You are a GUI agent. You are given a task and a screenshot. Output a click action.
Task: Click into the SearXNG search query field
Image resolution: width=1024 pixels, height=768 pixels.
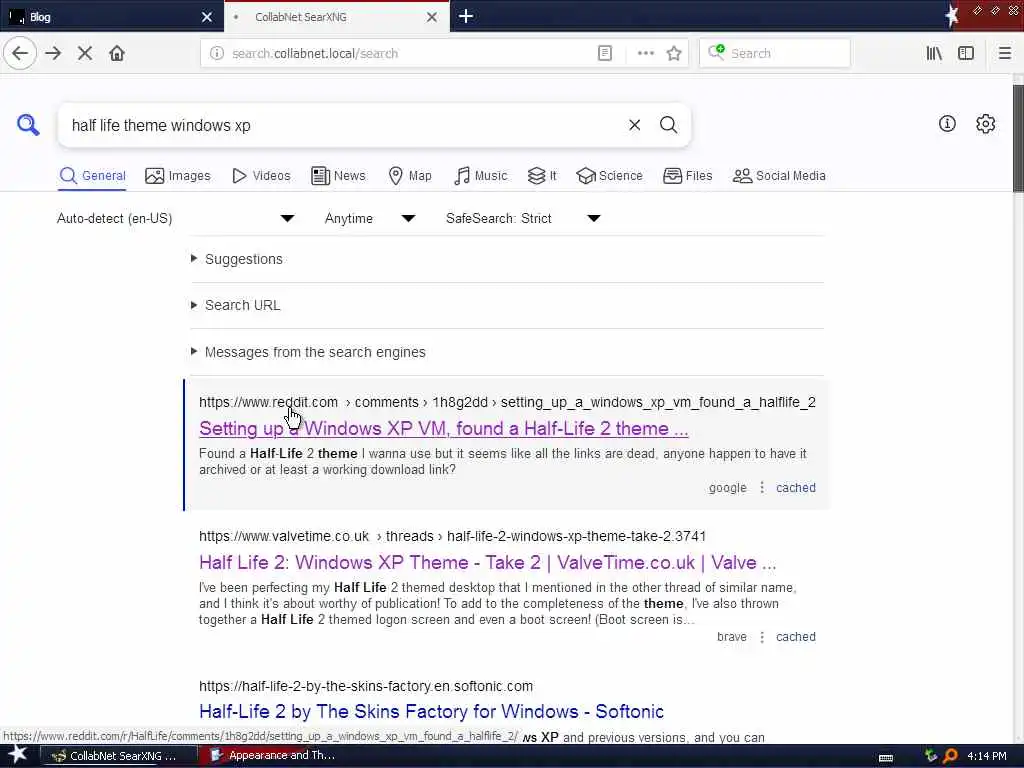point(340,125)
